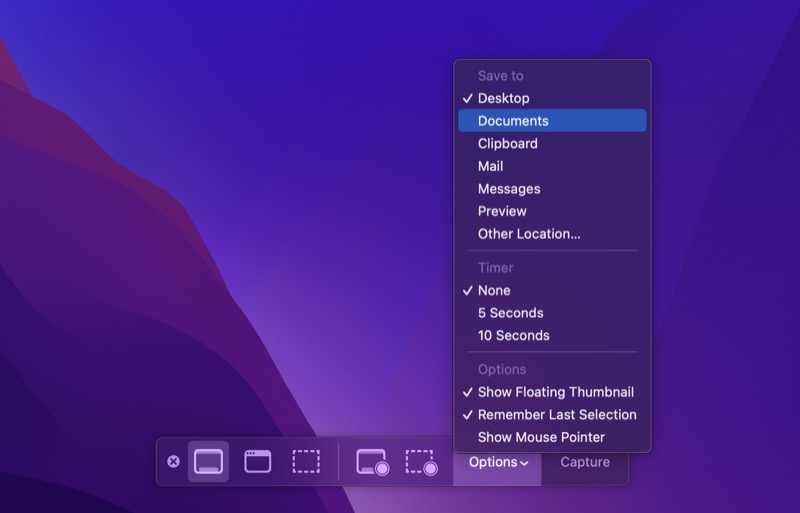Select Capture Selected Portion icon
Image resolution: width=800 pixels, height=513 pixels.
[306, 461]
